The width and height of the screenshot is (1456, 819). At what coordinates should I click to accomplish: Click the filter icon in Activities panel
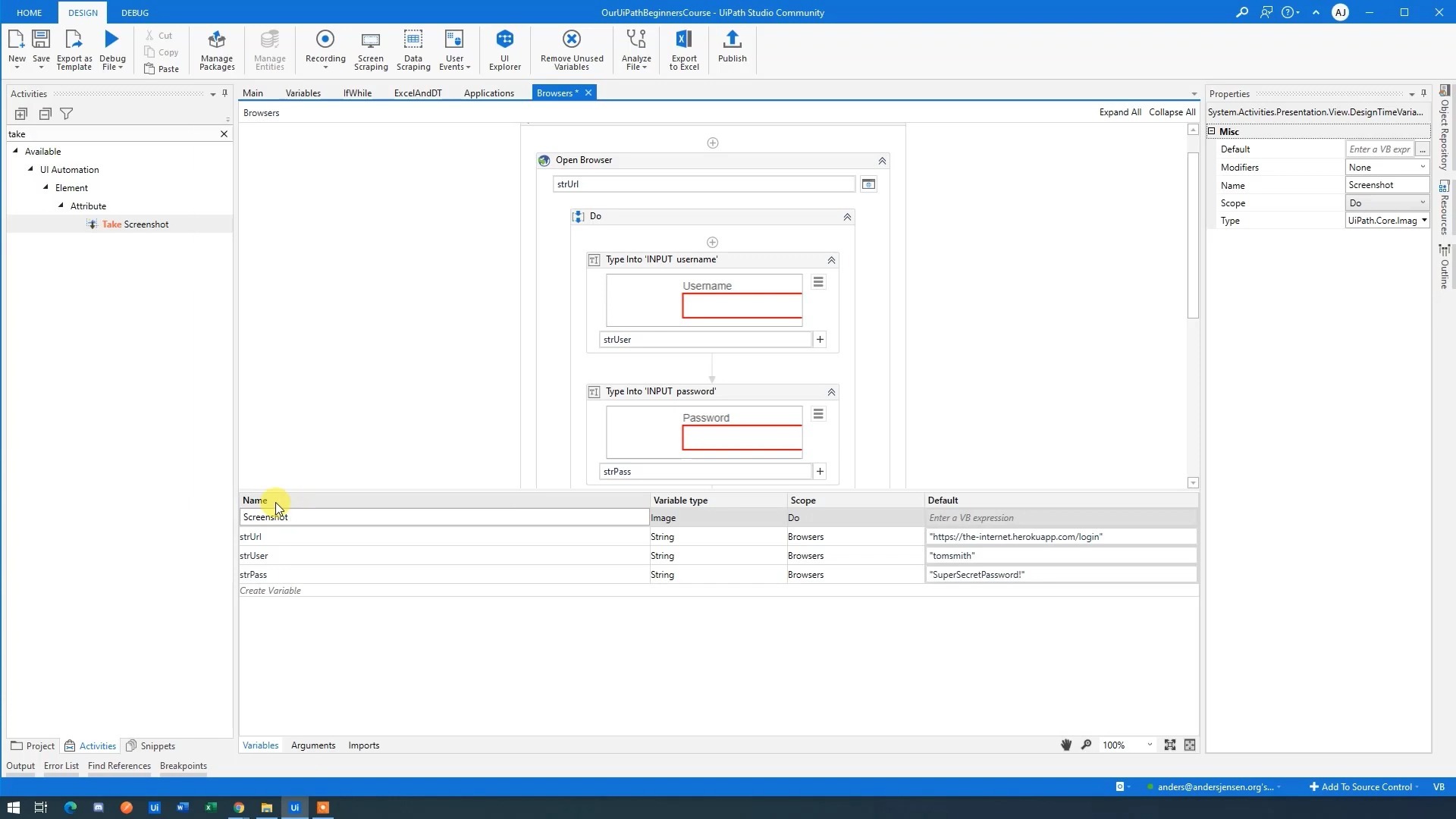[x=67, y=114]
